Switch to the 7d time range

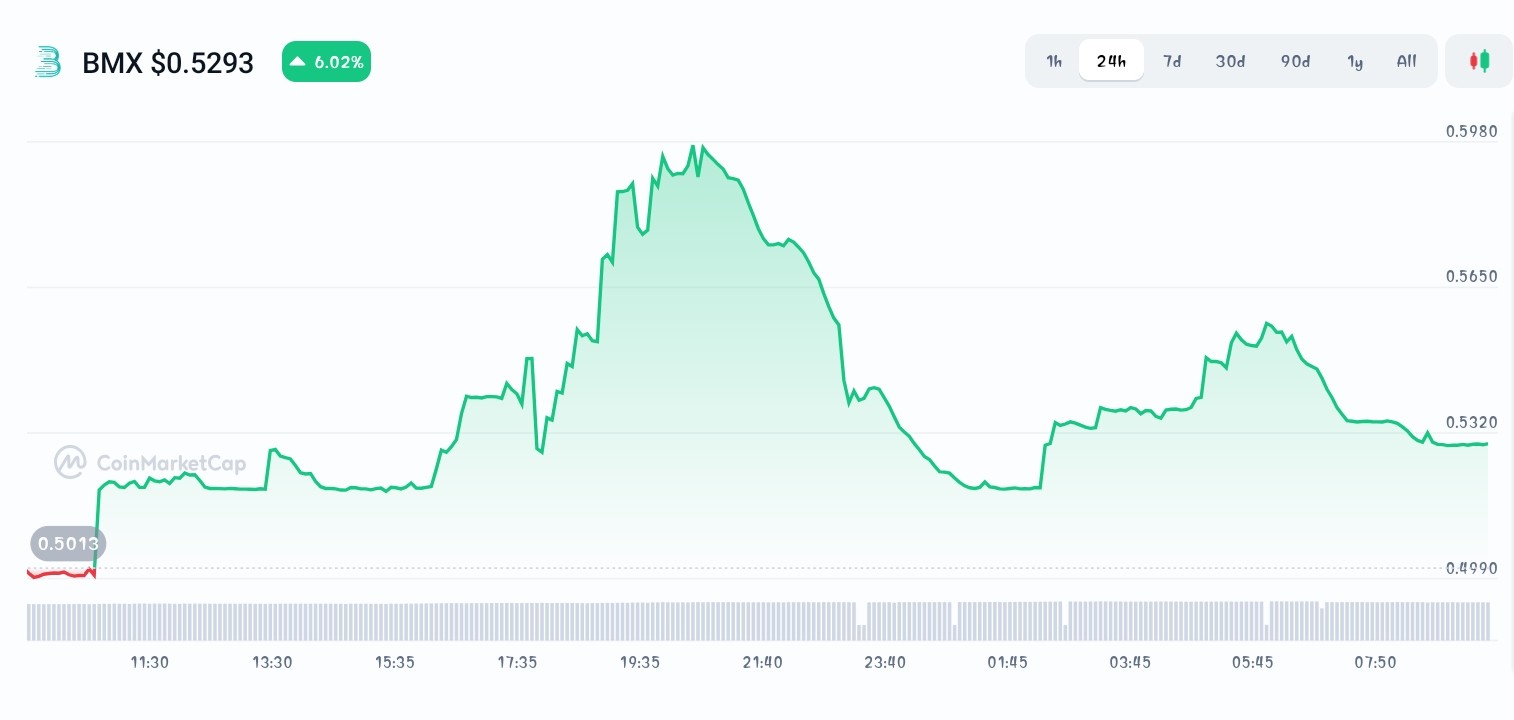(1172, 61)
